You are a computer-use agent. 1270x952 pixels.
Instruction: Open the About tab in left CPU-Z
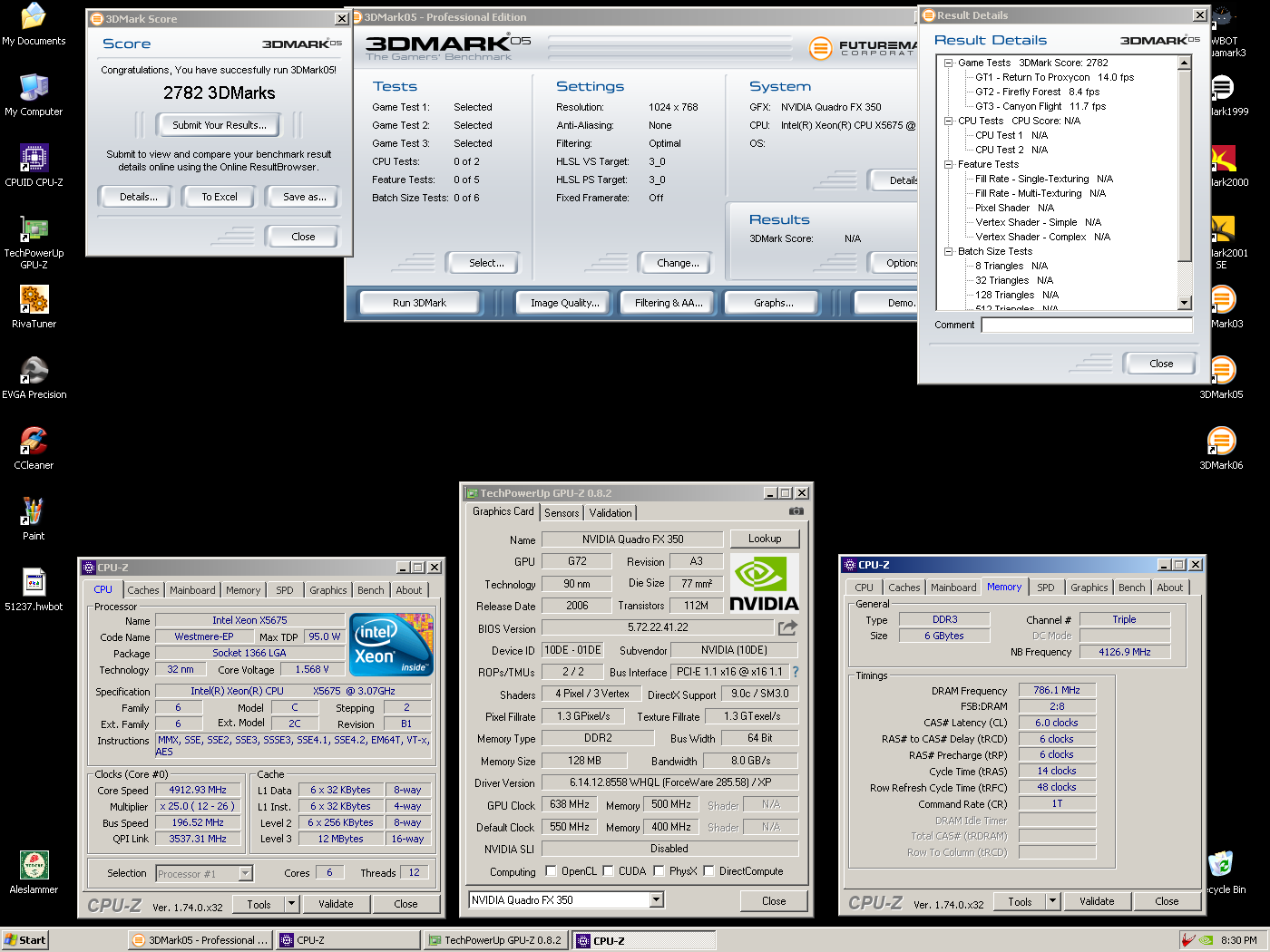pos(408,590)
